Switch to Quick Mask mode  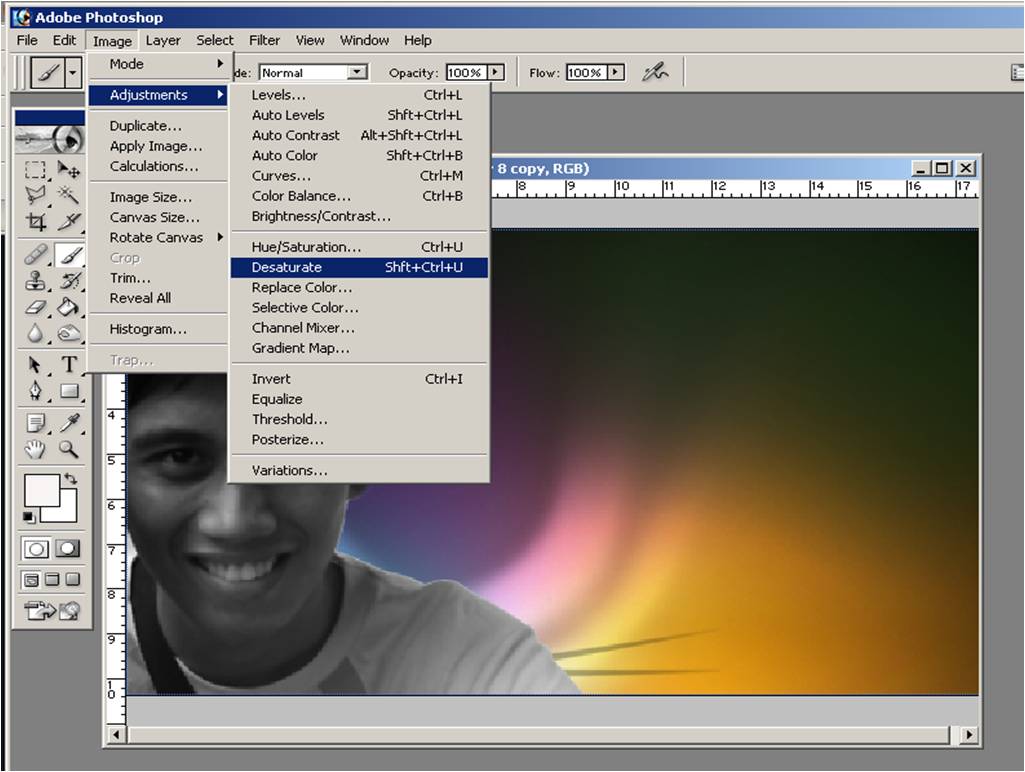(68, 548)
